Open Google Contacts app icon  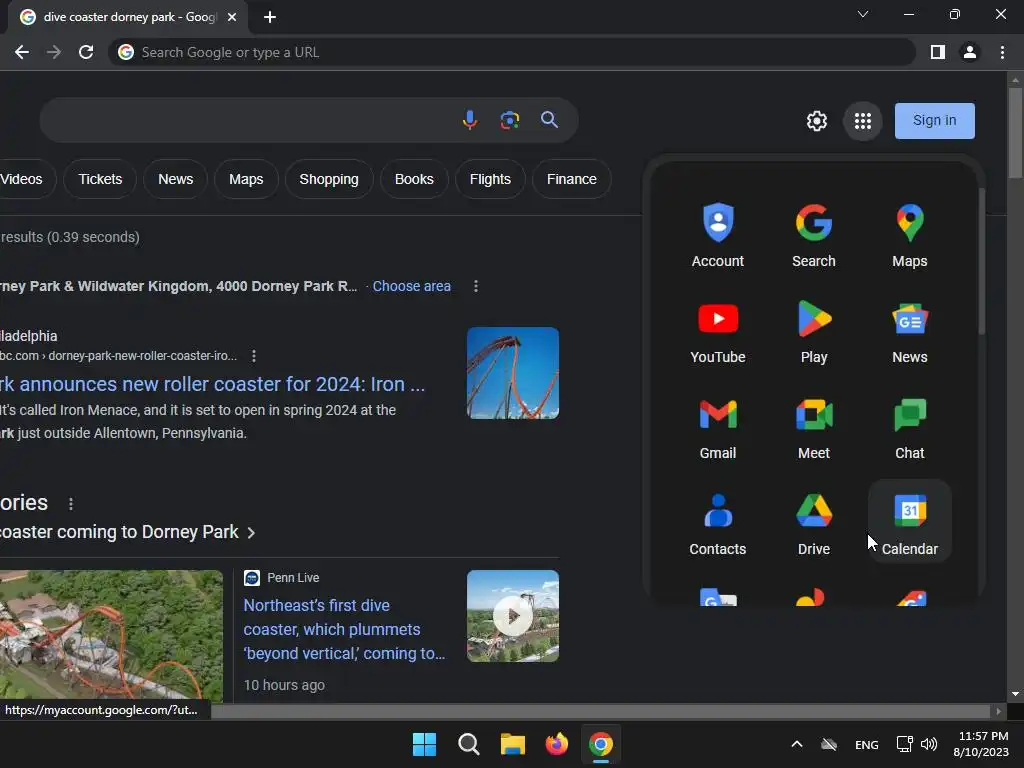[x=718, y=523]
